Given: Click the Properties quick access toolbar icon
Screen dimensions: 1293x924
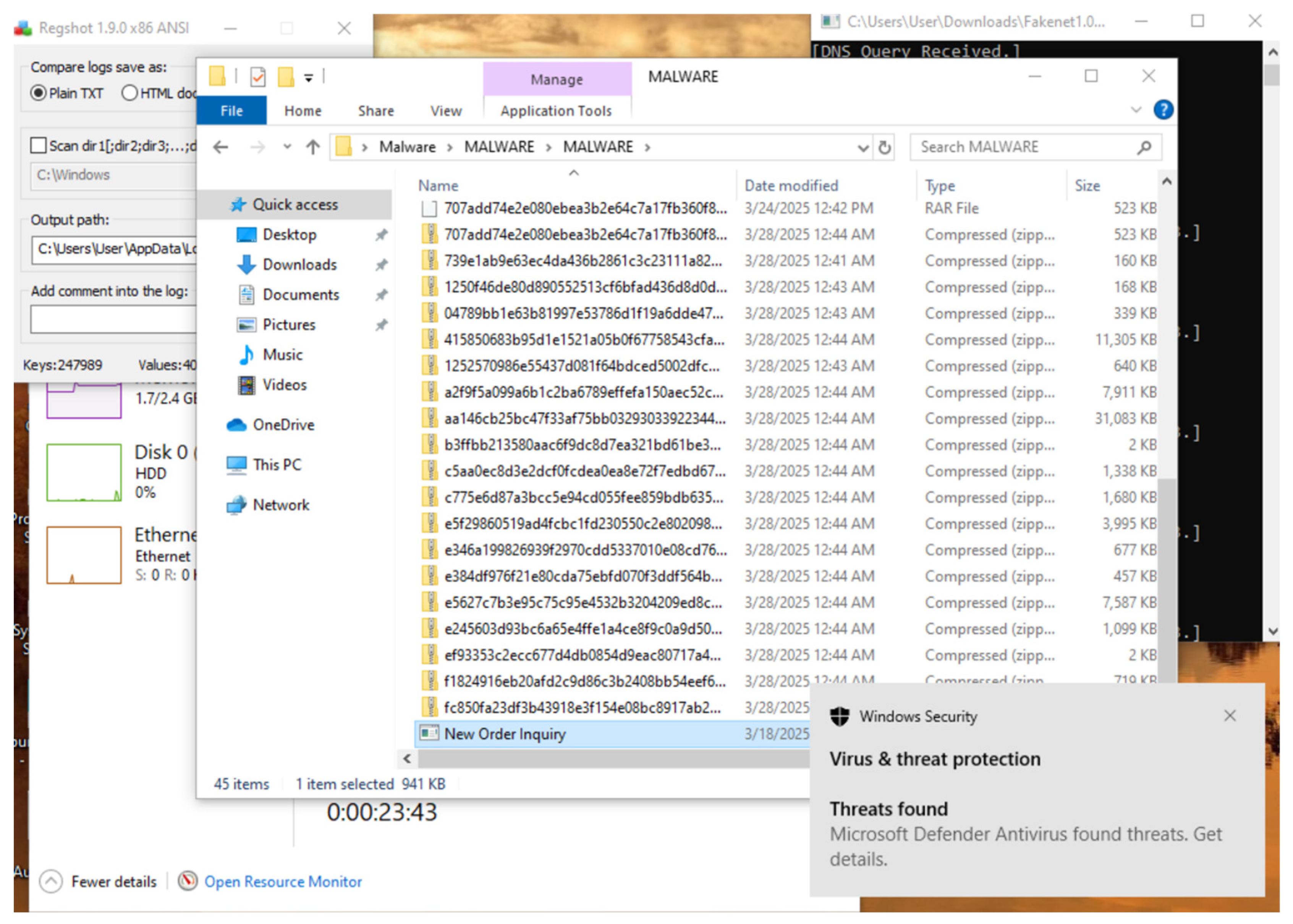Looking at the screenshot, I should [258, 76].
